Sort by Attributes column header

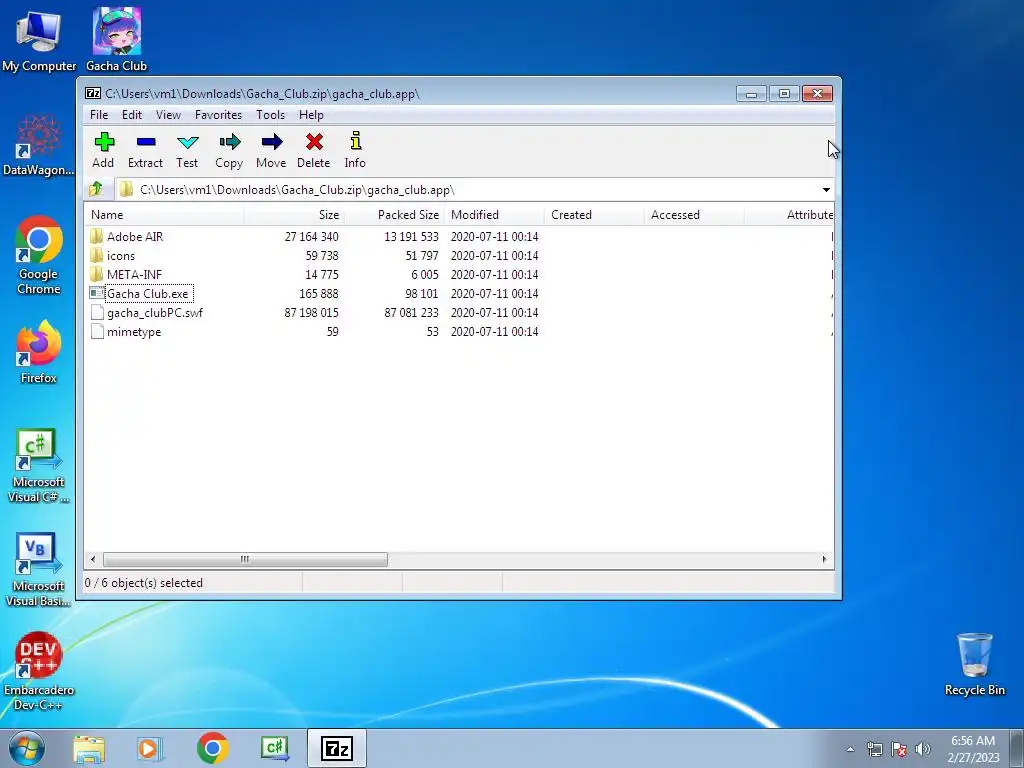(x=790, y=215)
